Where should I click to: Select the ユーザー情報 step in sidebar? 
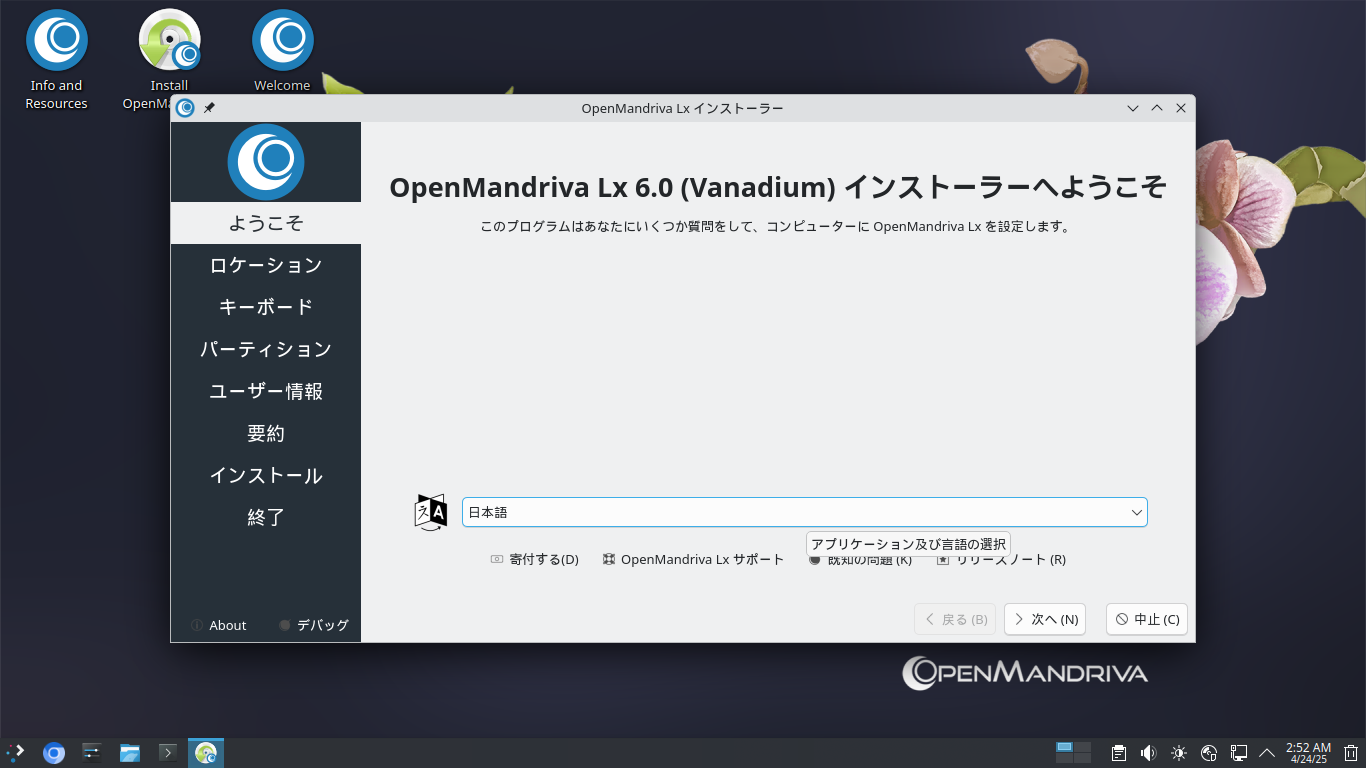(266, 391)
